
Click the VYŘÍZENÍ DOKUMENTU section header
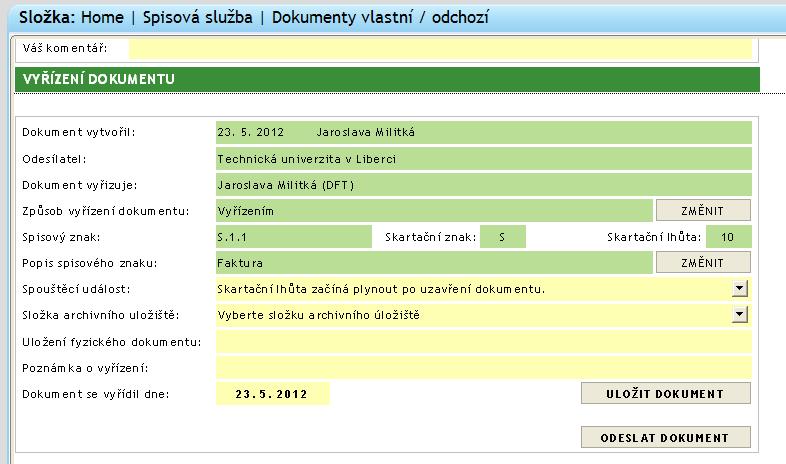coord(387,79)
